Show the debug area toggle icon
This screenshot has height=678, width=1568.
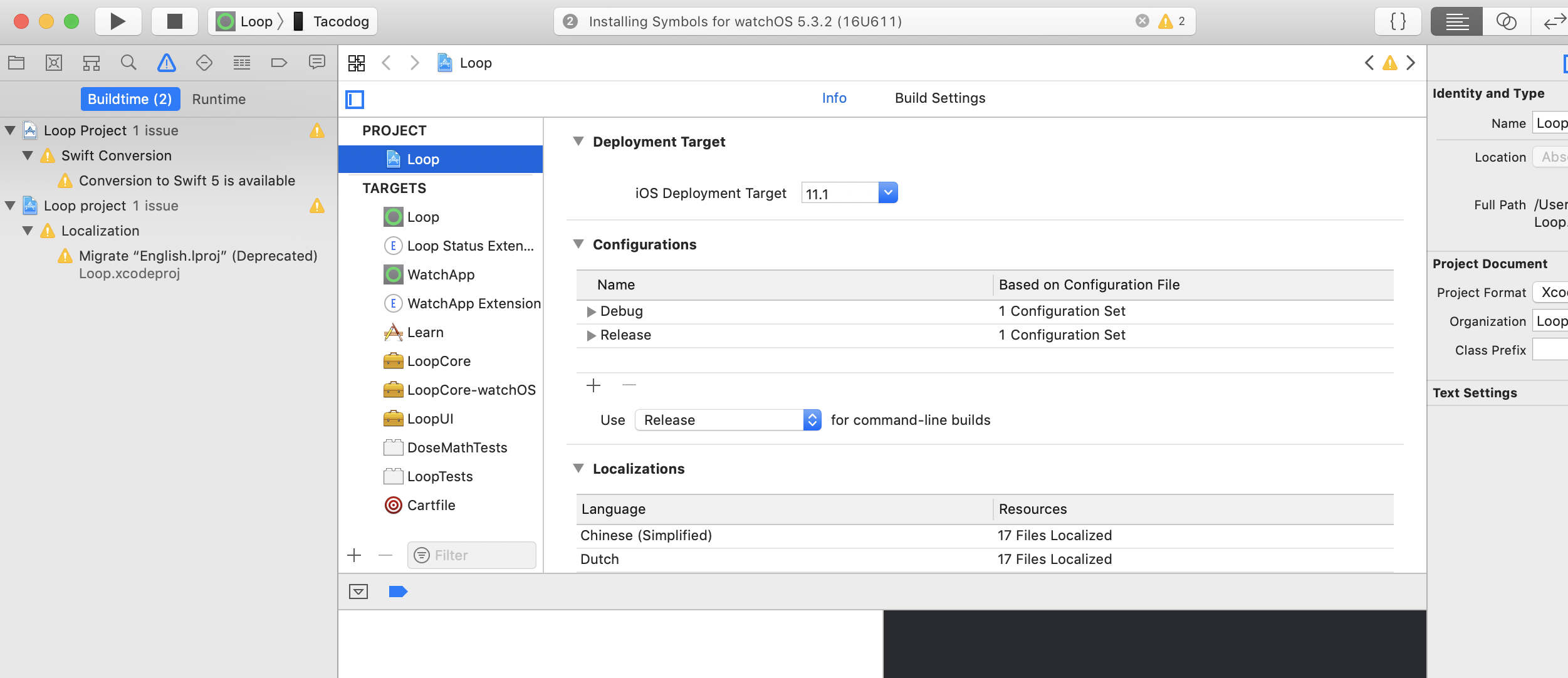tap(358, 591)
